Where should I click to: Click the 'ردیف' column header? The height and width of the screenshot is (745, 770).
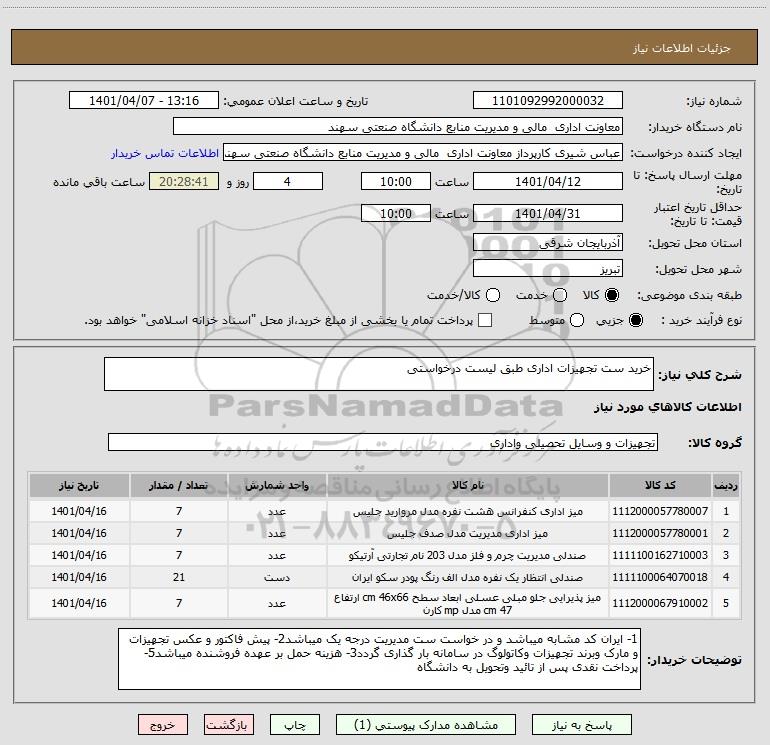[x=726, y=486]
